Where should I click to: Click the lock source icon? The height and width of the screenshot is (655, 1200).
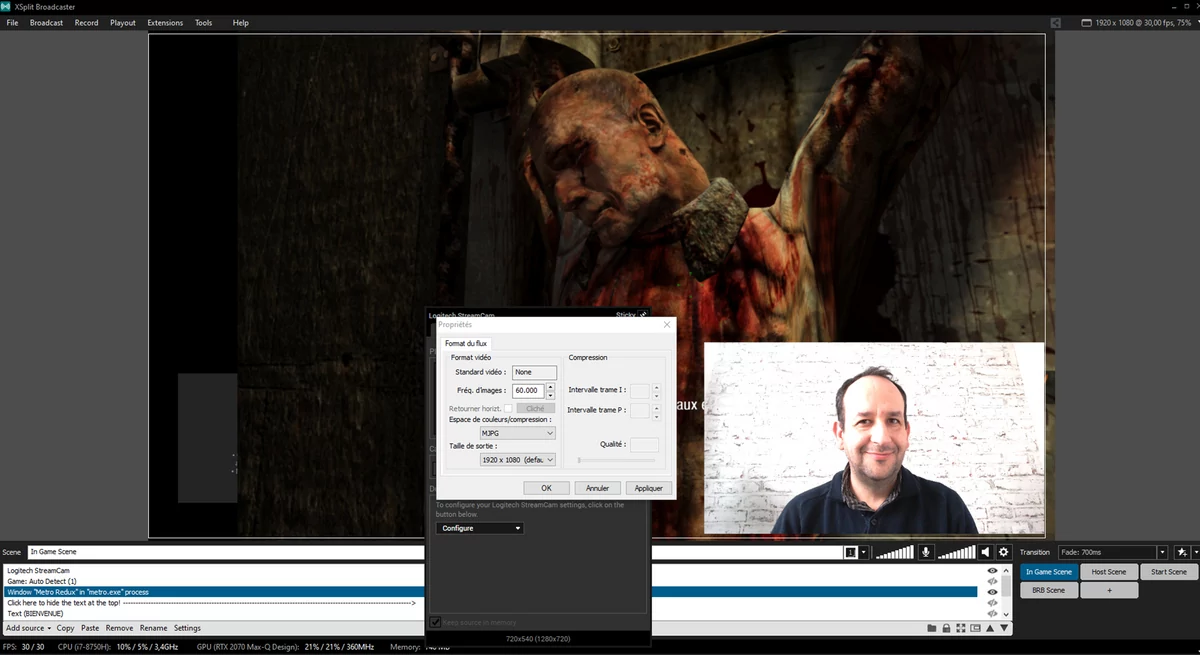(x=947, y=628)
